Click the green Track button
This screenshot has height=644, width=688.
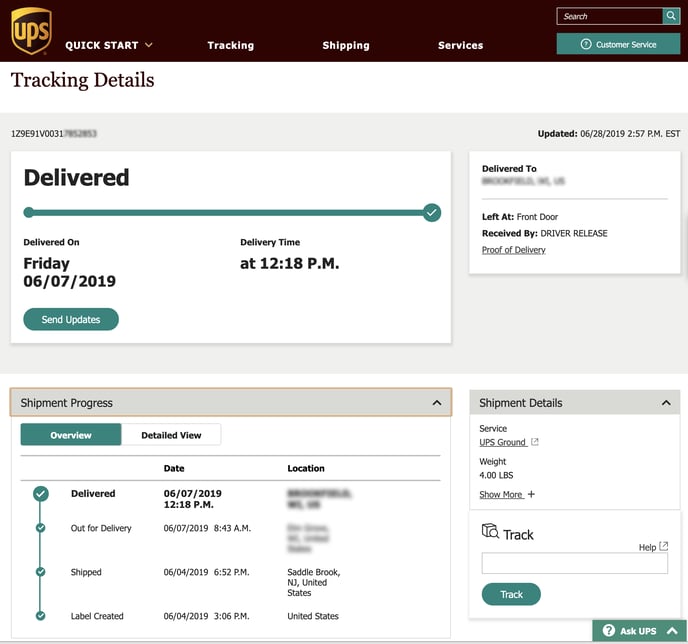point(511,594)
